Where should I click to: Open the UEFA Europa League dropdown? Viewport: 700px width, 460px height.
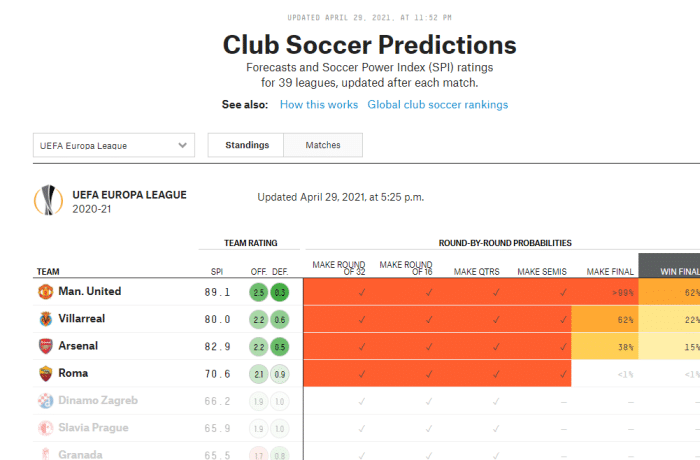[x=113, y=146]
